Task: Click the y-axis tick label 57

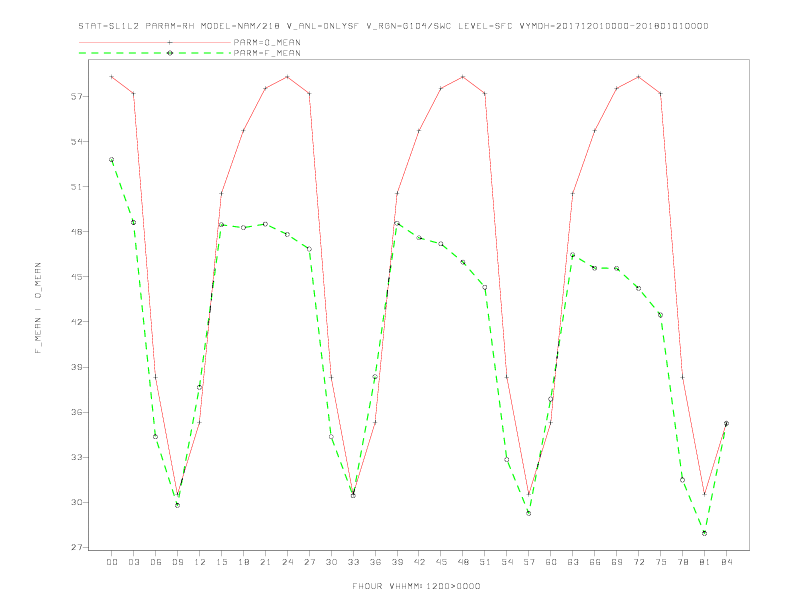Action: click(77, 96)
